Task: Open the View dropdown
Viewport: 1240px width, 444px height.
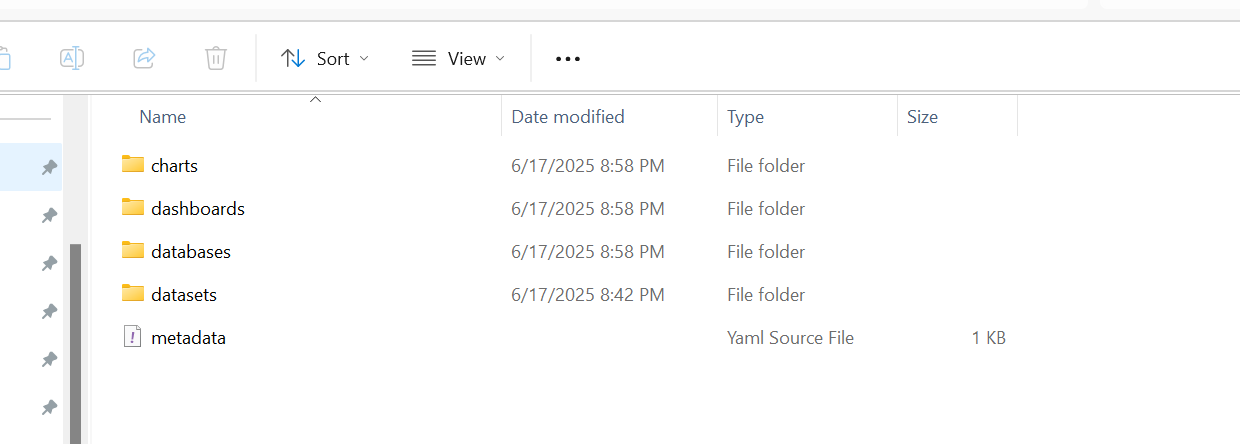Action: (x=458, y=58)
